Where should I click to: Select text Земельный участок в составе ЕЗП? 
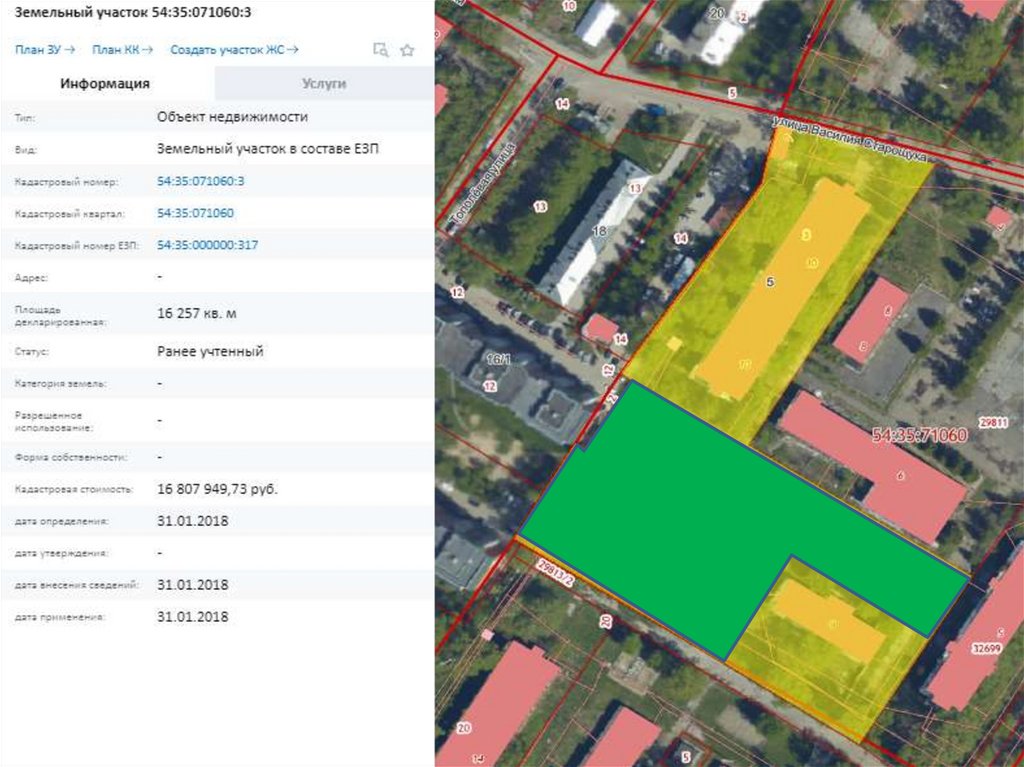[268, 149]
